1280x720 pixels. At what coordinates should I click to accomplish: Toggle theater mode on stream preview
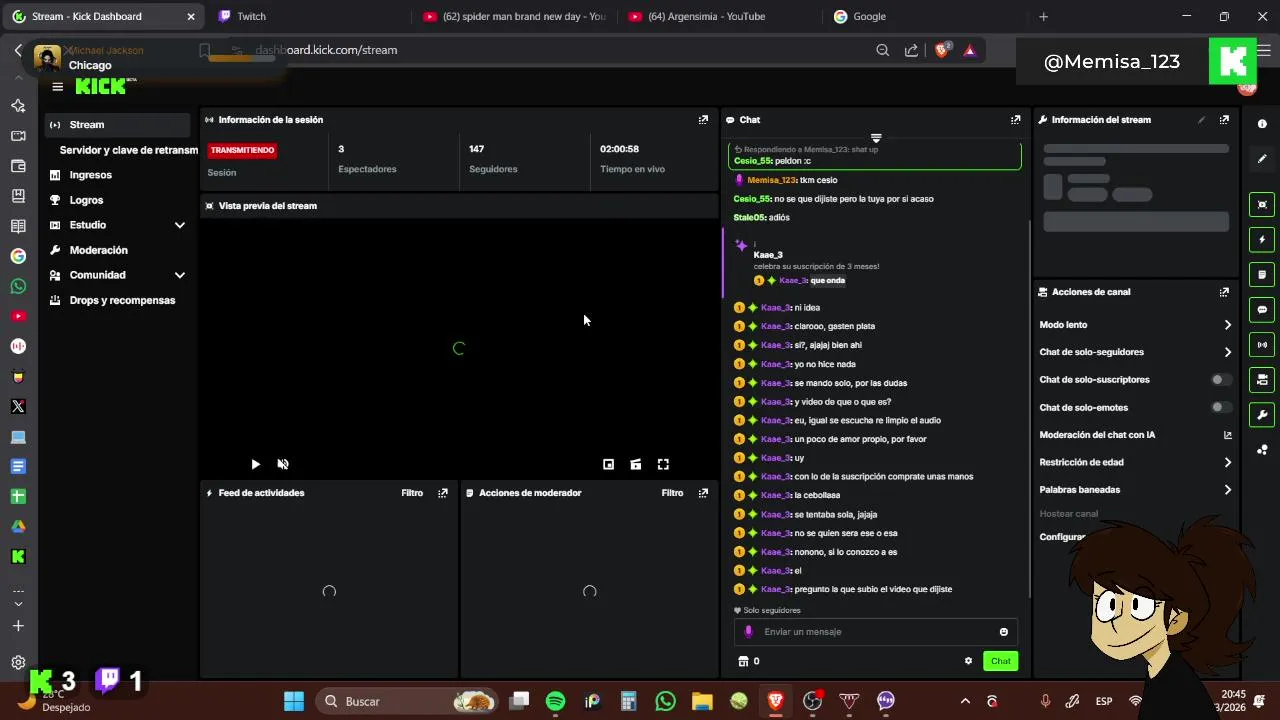click(636, 464)
